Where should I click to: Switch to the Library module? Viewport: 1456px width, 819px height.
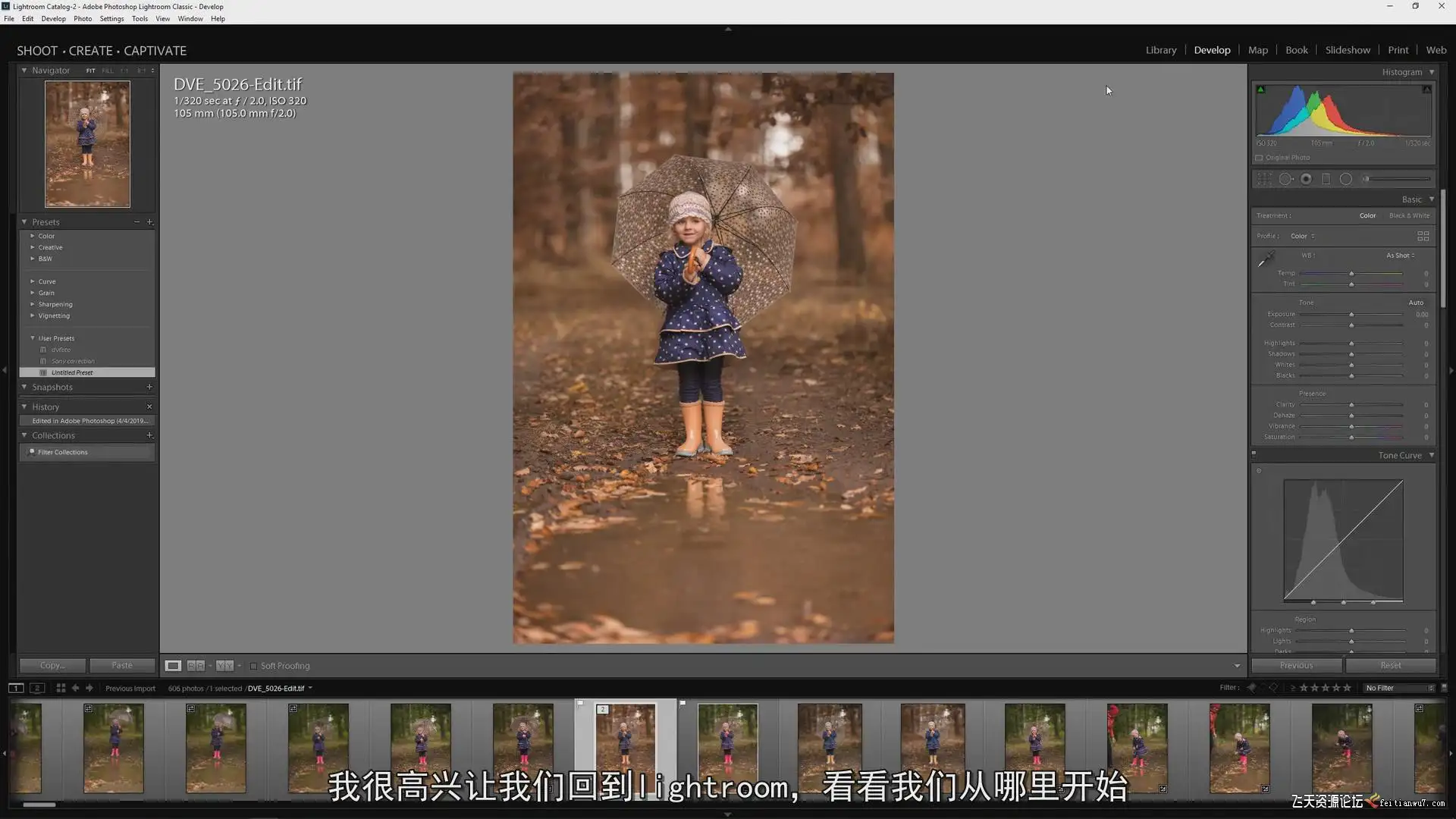[x=1160, y=50]
